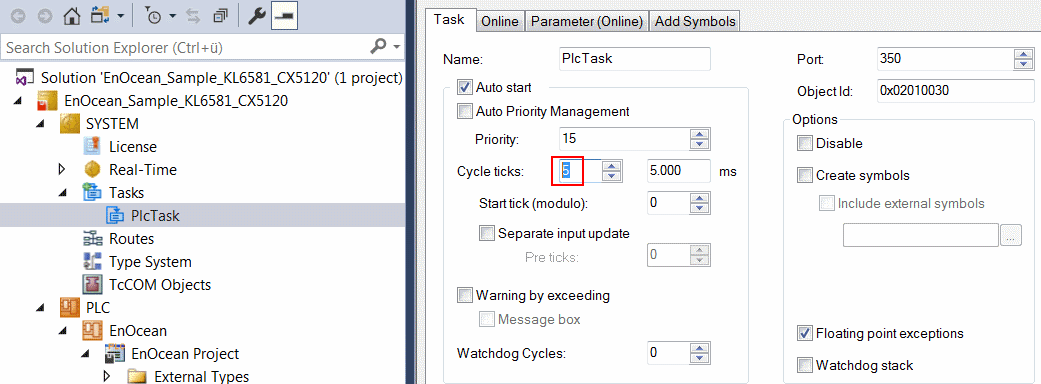Open the Add Symbols tab

pos(695,21)
